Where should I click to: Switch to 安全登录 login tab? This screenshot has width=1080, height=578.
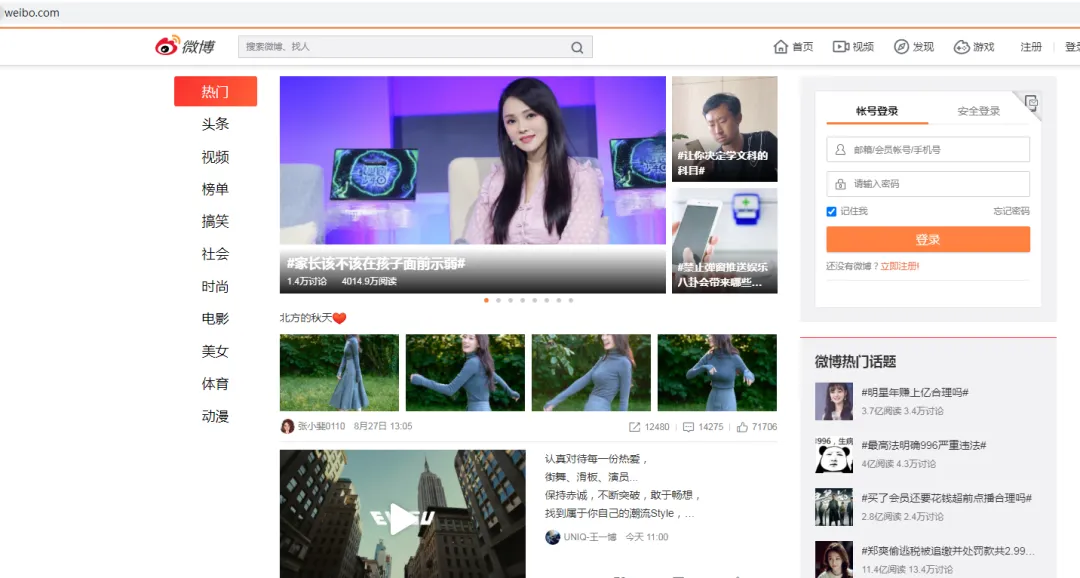[x=979, y=111]
